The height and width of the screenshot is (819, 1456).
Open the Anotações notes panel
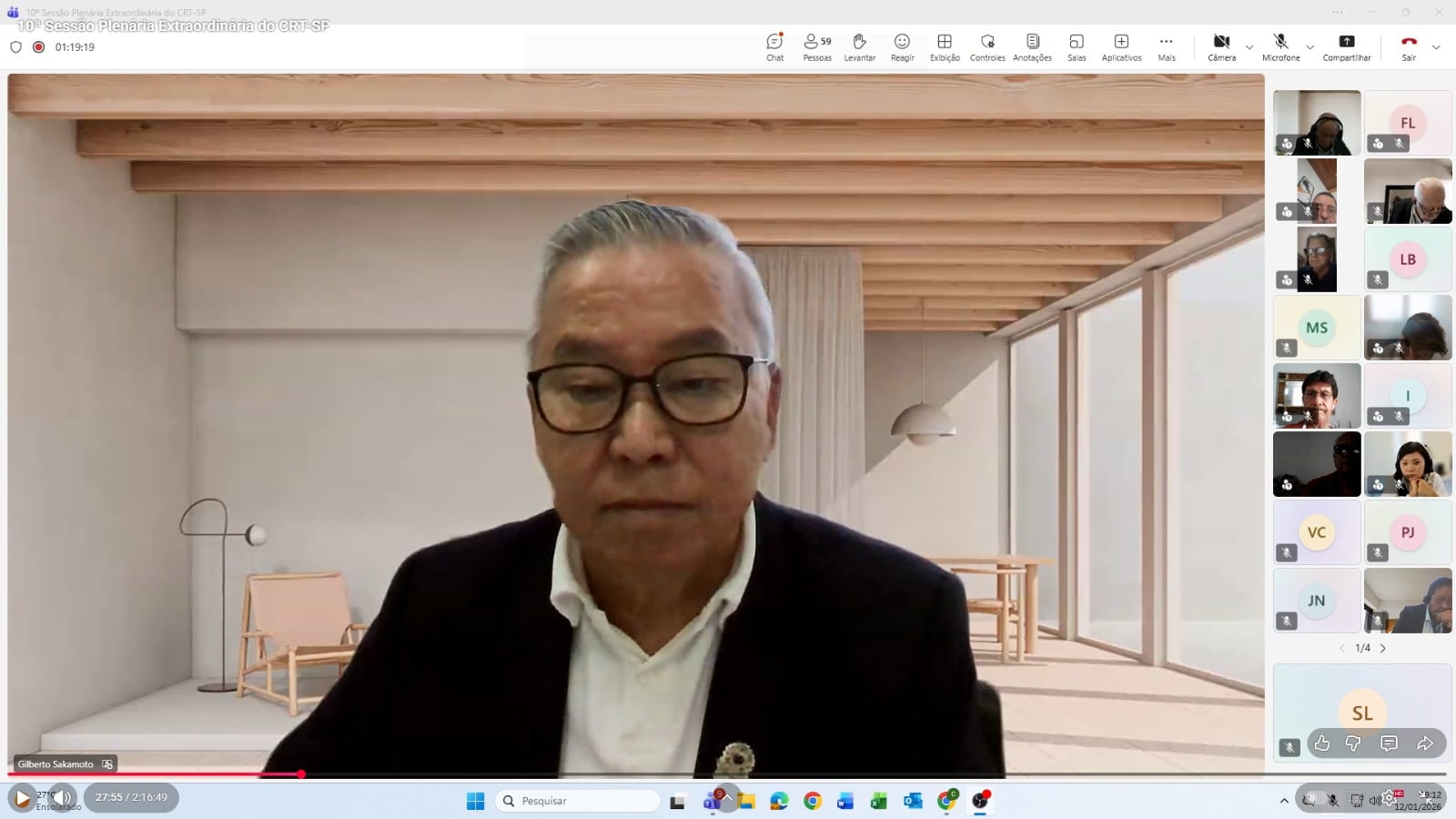tap(1032, 47)
